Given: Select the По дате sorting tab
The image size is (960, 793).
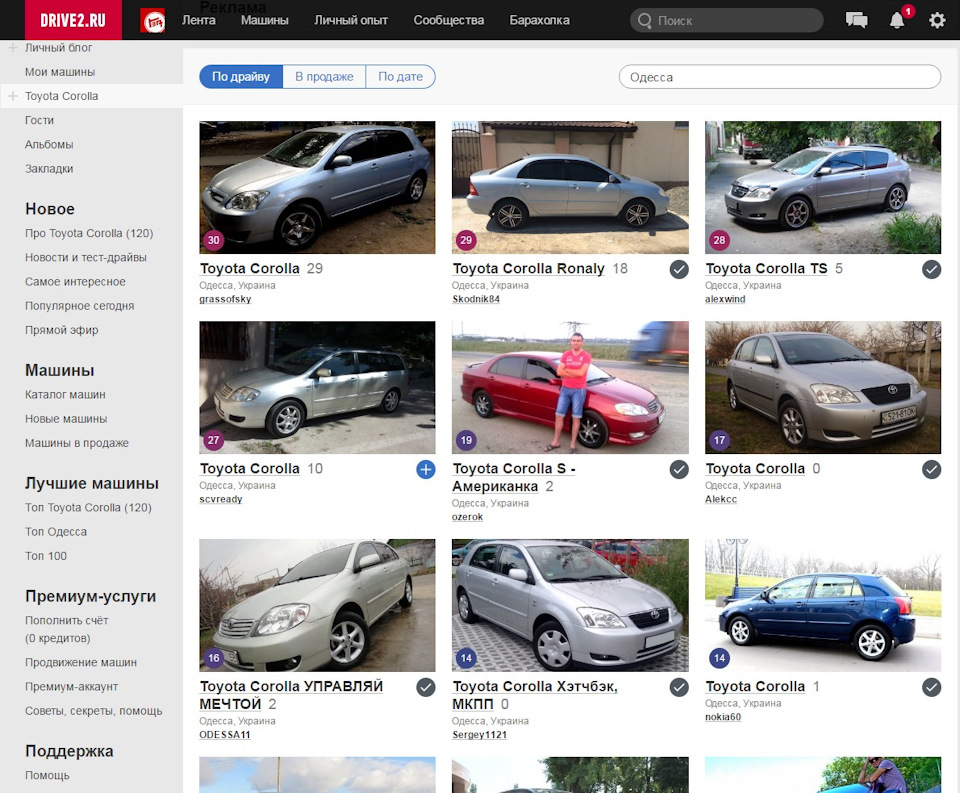Looking at the screenshot, I should (400, 77).
